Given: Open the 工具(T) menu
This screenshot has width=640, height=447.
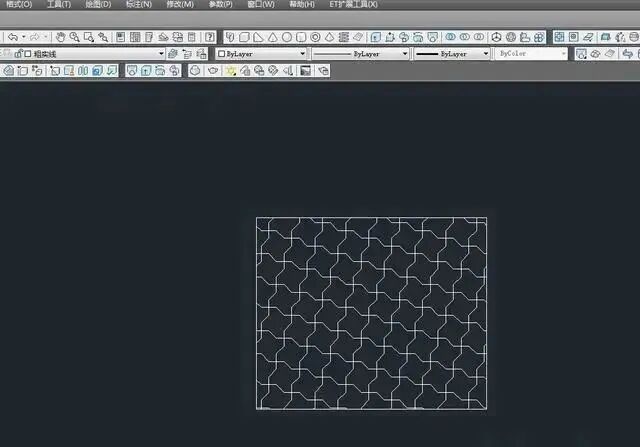Looking at the screenshot, I should point(59,4).
